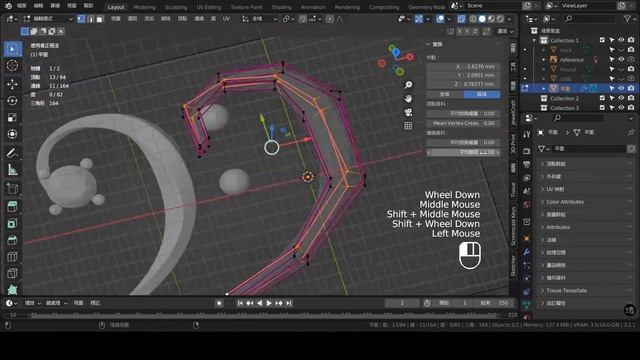Select the Rotate tool
The width and height of the screenshot is (640, 360).
pos(12,100)
